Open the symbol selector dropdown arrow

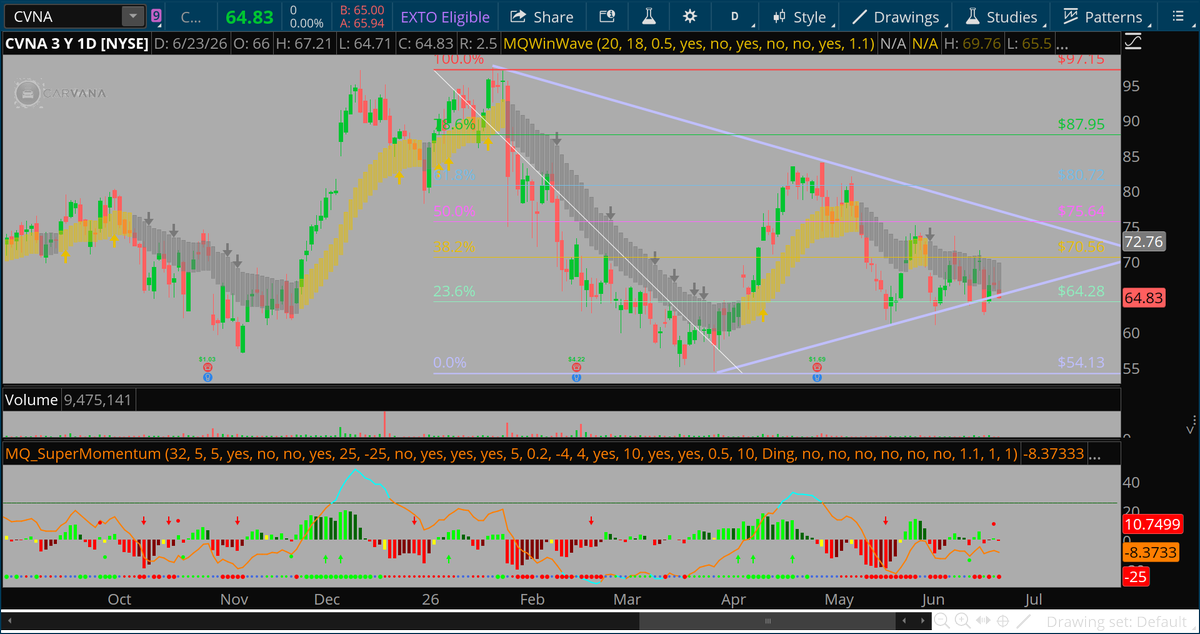pos(133,16)
